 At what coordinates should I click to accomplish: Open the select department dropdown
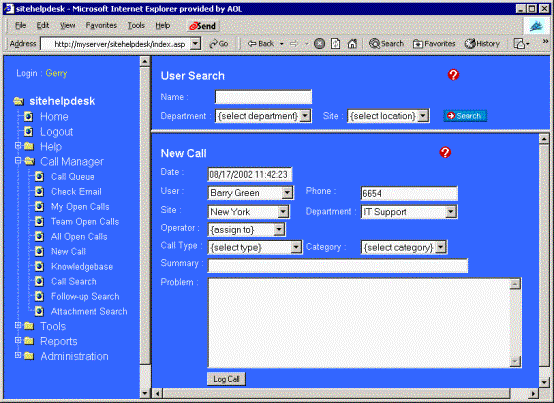coord(263,116)
